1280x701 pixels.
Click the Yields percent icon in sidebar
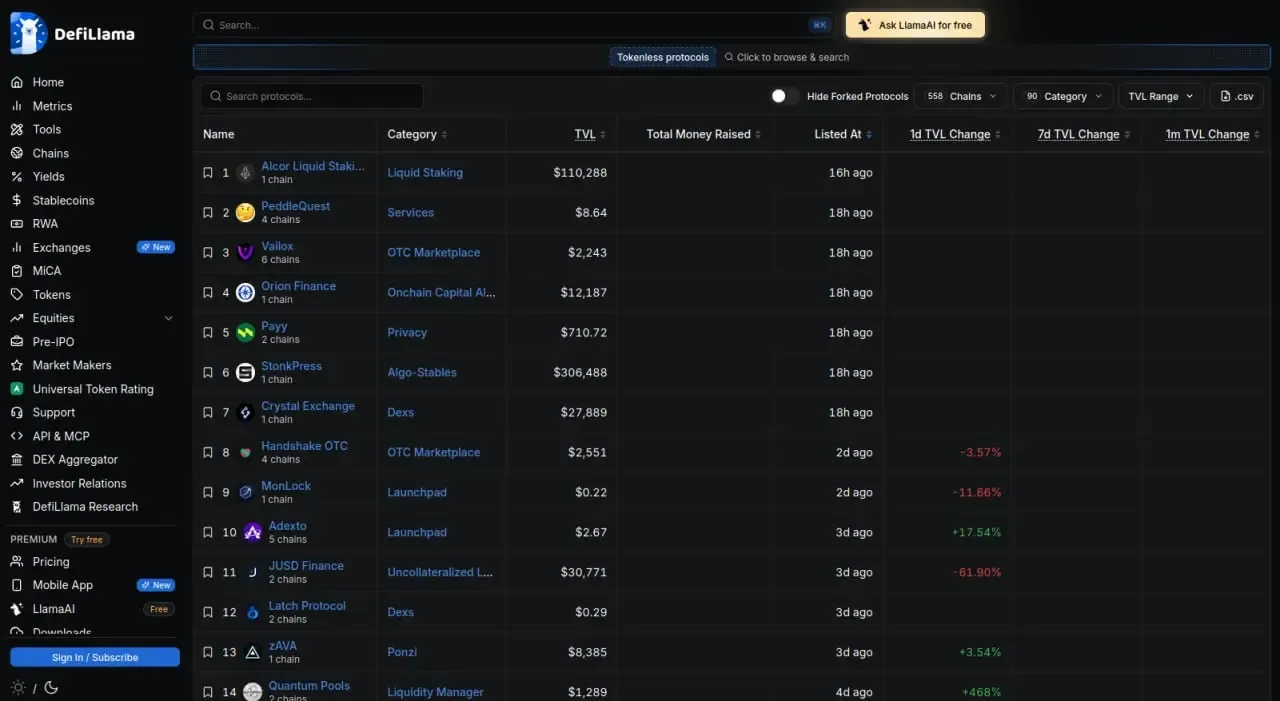pos(16,176)
